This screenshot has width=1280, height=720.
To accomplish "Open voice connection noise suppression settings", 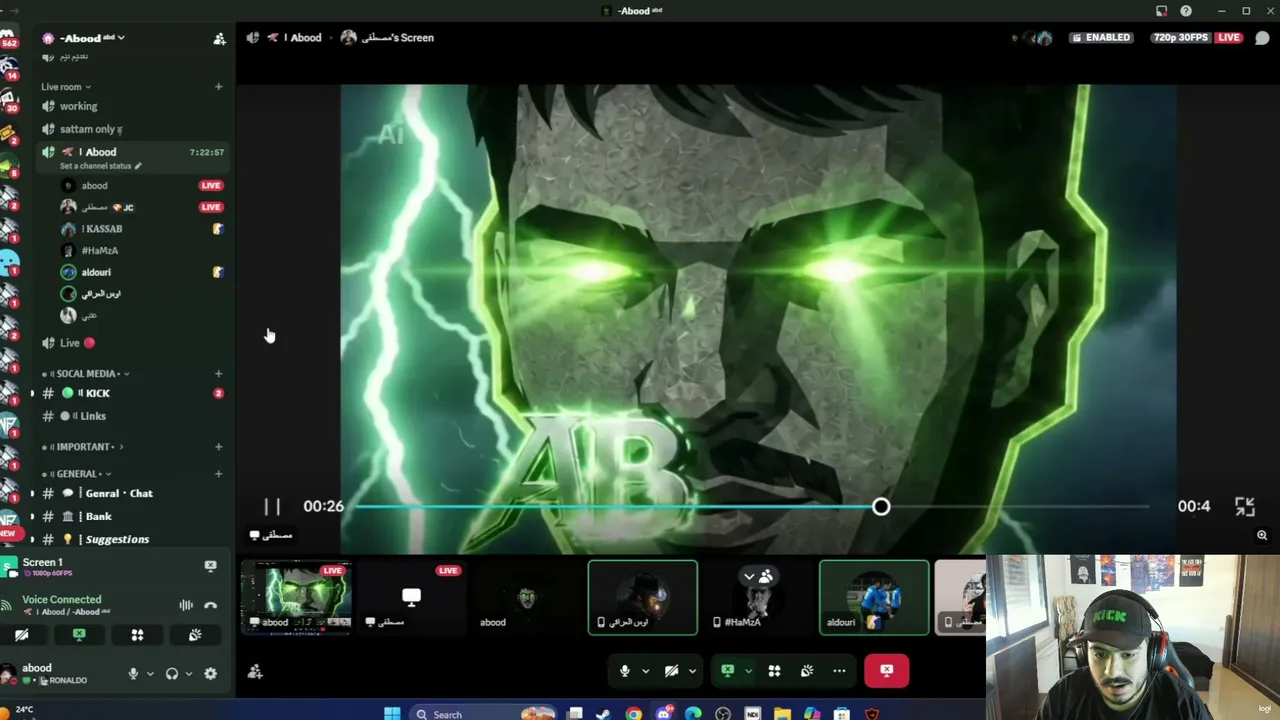I will tap(186, 605).
